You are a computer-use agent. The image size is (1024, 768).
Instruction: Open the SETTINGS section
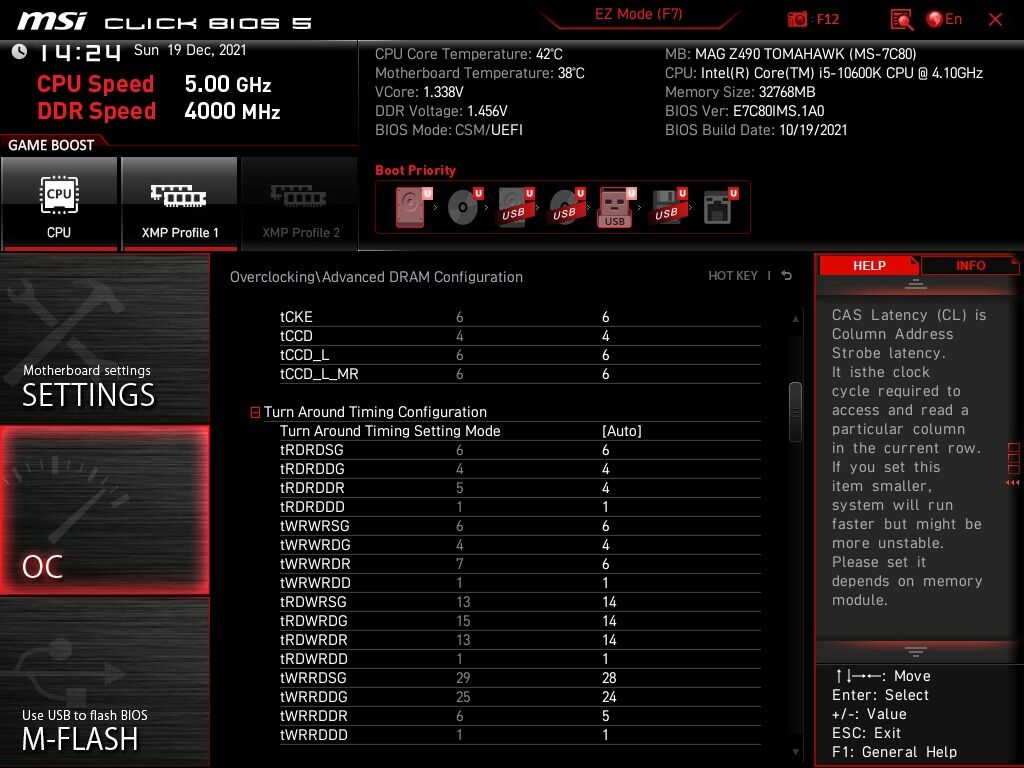[x=104, y=339]
